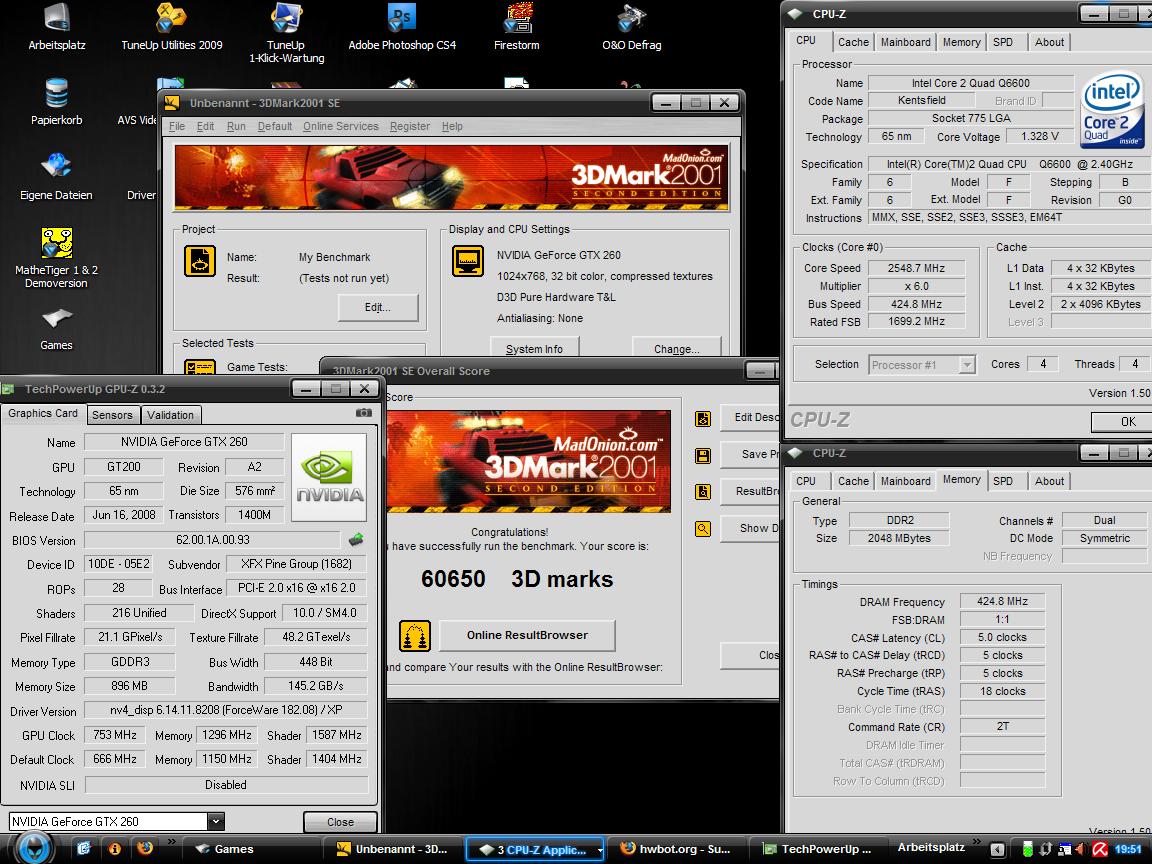Click OK button in upper CPU-Z window

pyautogui.click(x=1124, y=422)
